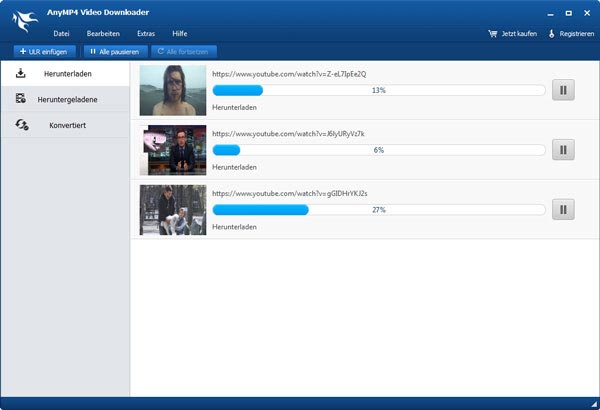Click URL ending Z-eL7IpEe2Q

pos(289,74)
